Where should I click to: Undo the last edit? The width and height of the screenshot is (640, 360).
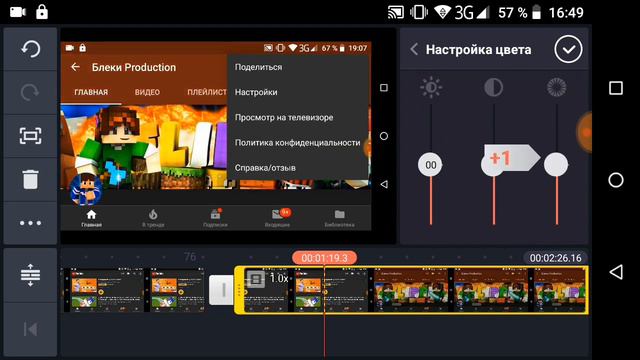[x=31, y=49]
